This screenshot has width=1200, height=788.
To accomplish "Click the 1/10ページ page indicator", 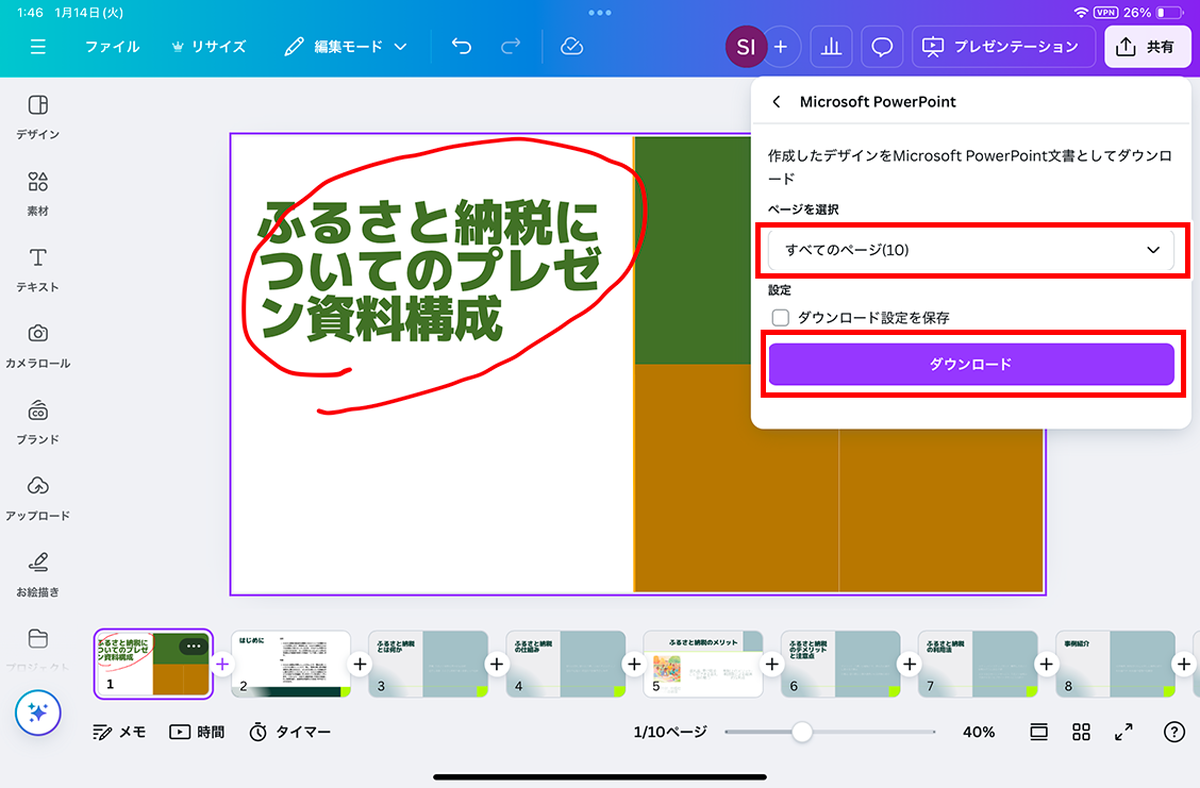I will [x=670, y=732].
